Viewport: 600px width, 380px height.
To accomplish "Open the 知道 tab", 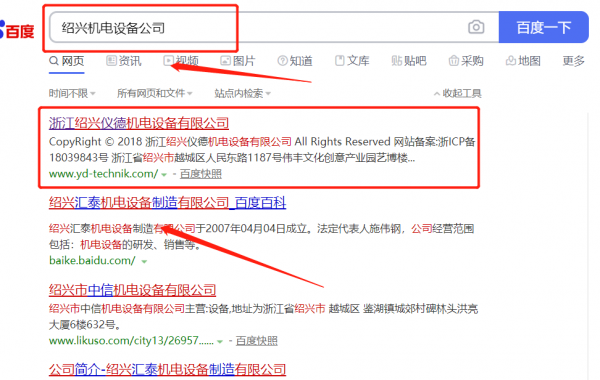I will pos(295,61).
